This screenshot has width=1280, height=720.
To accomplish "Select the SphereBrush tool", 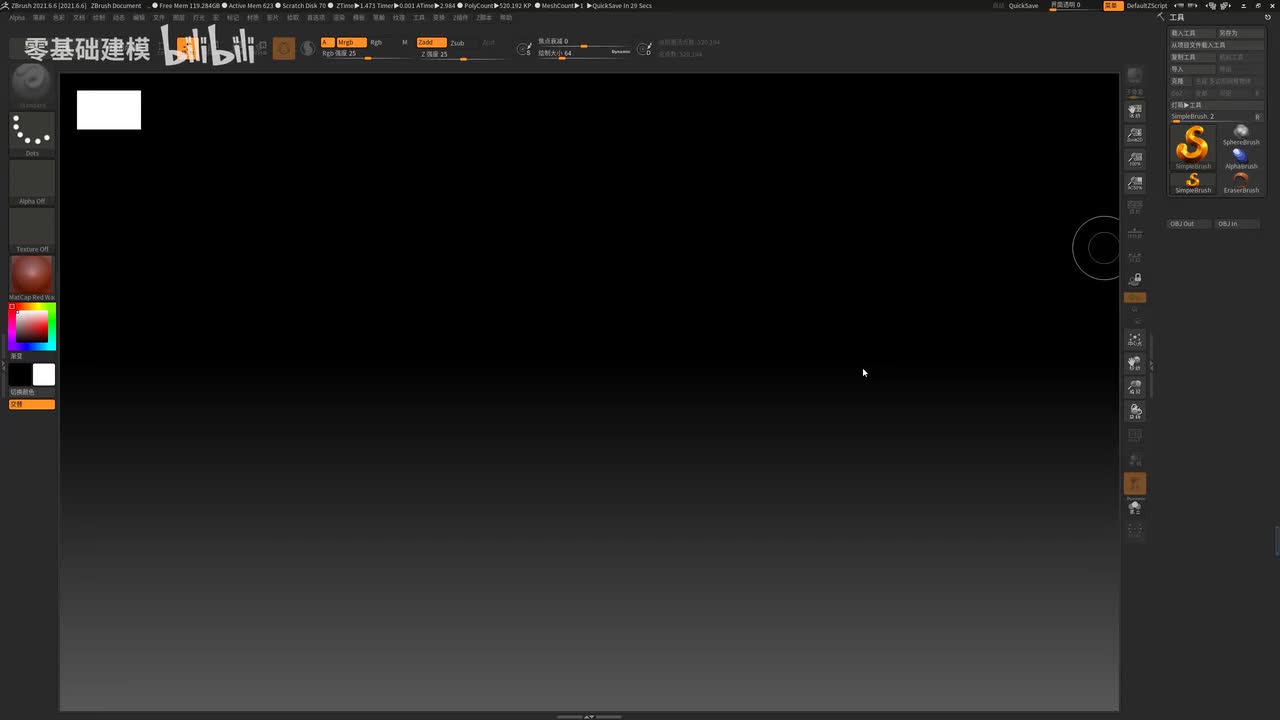I will click(x=1241, y=135).
